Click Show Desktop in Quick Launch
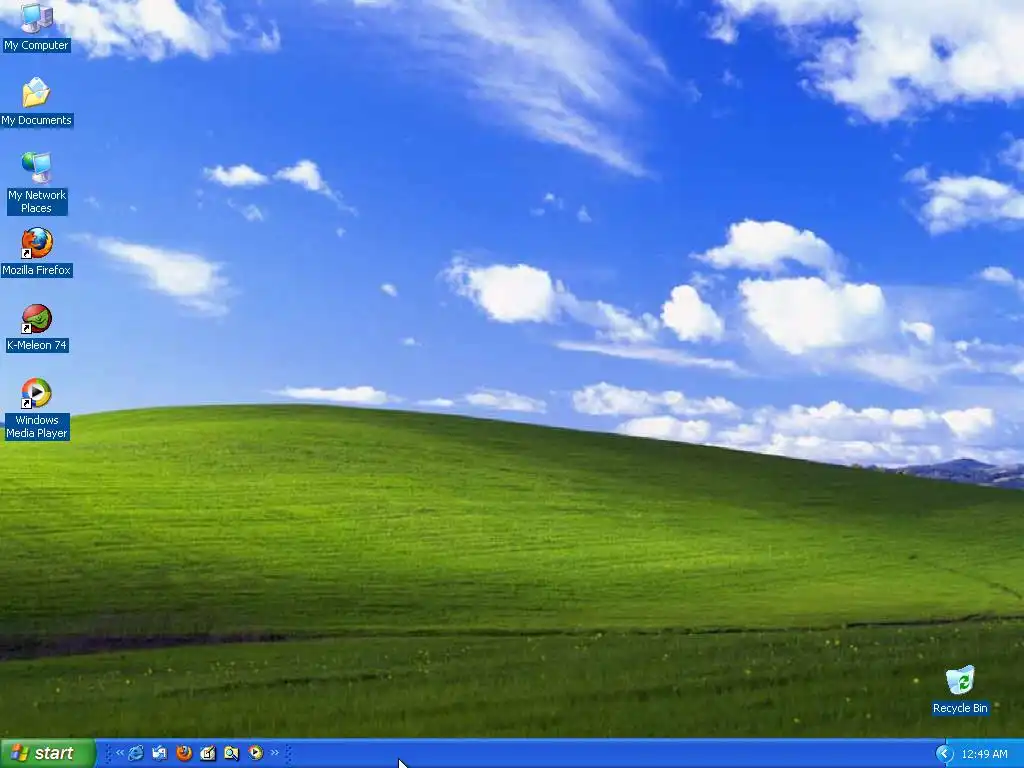Screen dimensions: 1024x768 [x=208, y=753]
